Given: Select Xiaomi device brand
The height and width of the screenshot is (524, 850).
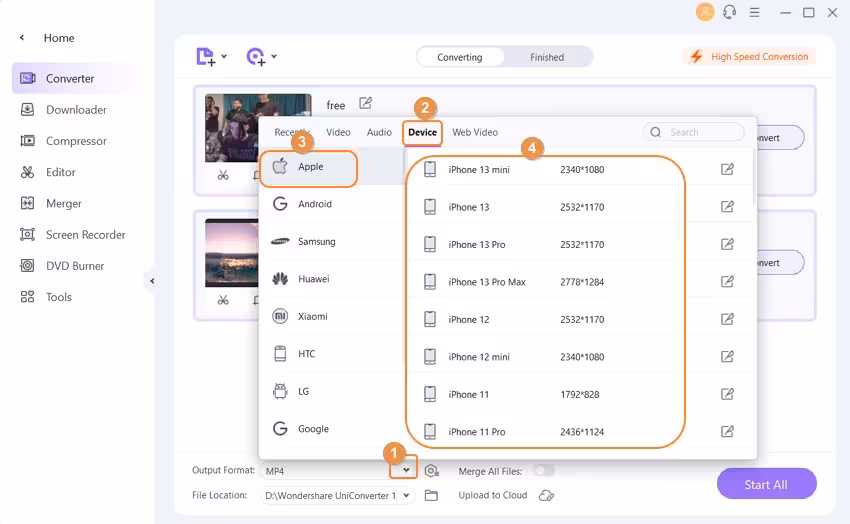Looking at the screenshot, I should coord(332,316).
